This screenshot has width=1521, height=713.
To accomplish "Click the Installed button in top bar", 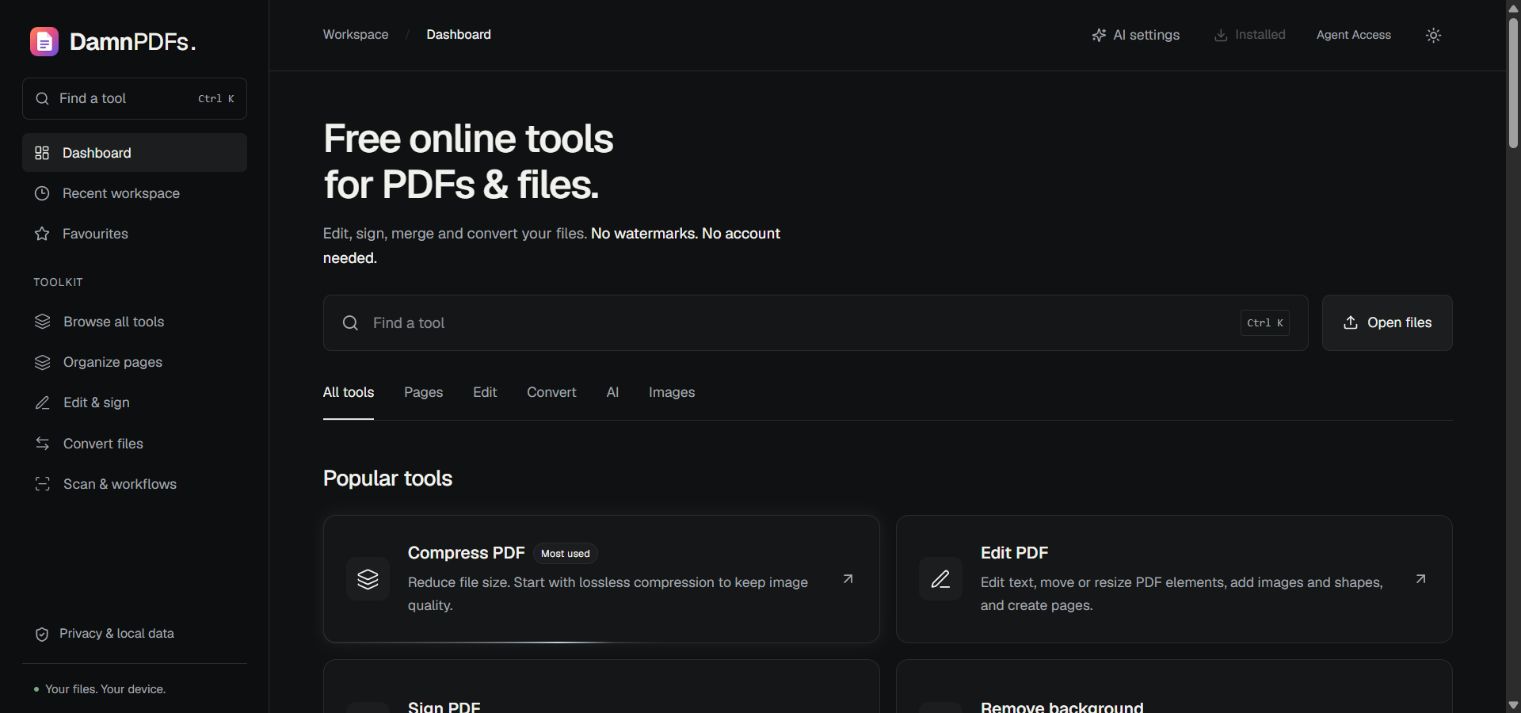I will 1250,35.
